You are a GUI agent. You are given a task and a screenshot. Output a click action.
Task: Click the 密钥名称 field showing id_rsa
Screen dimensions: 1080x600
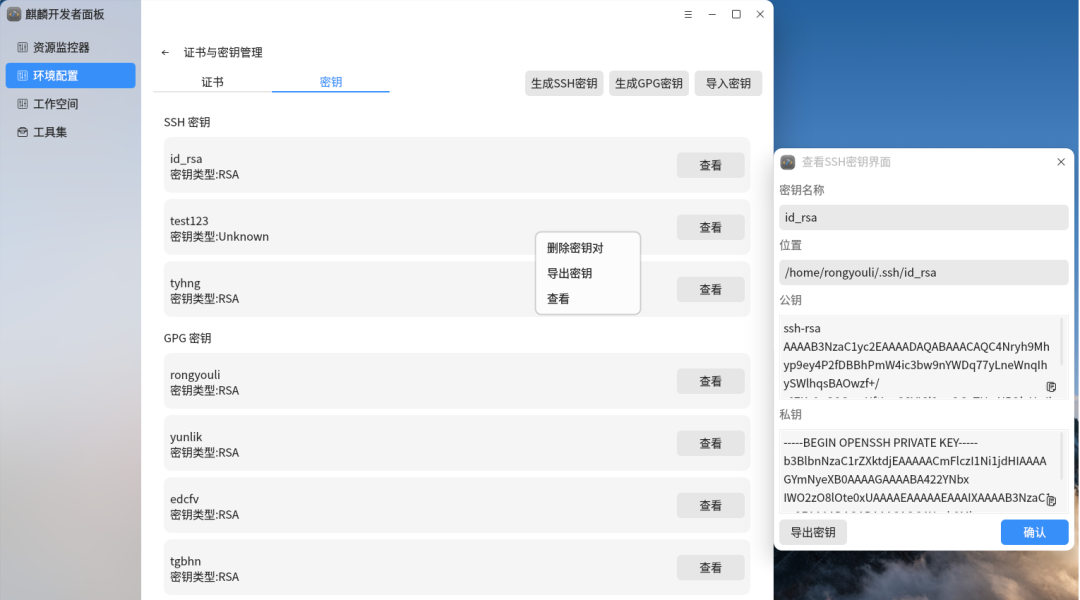click(x=923, y=217)
